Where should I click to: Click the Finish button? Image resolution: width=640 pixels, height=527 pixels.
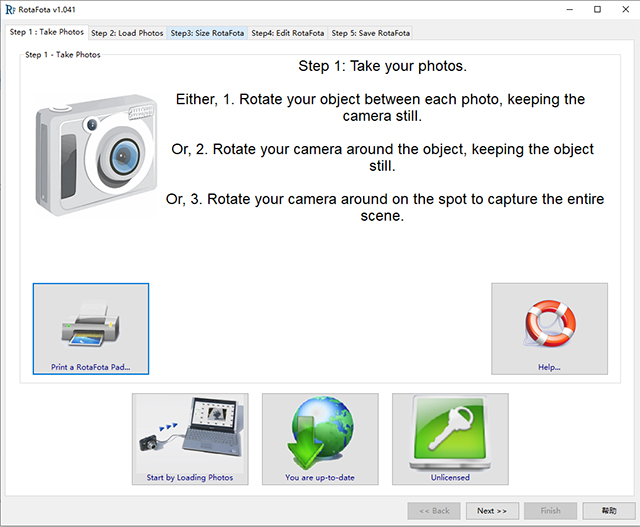(550, 511)
